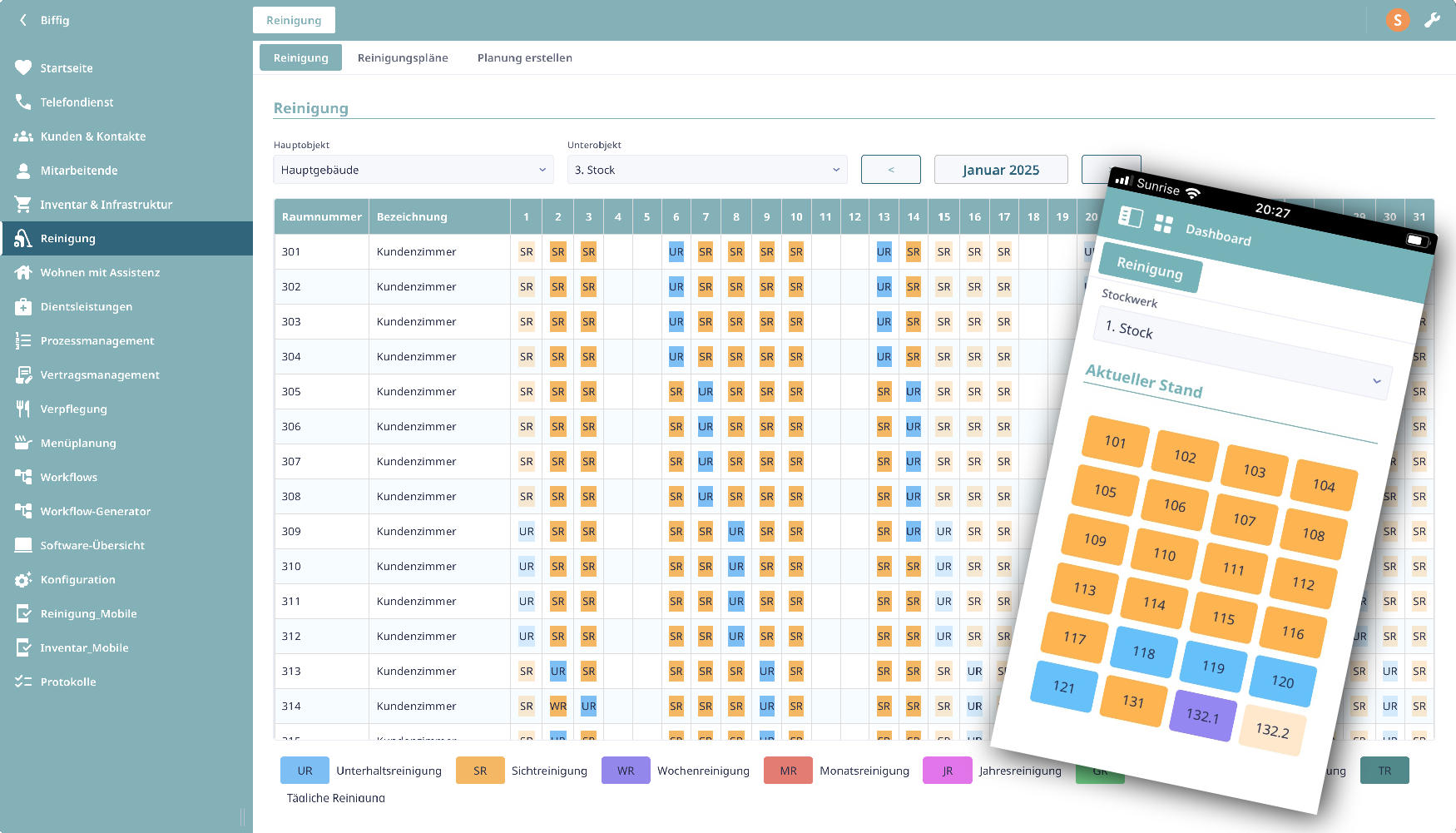Click the Workflow-Generator sidebar icon
The width and height of the screenshot is (1456, 833).
(x=23, y=512)
